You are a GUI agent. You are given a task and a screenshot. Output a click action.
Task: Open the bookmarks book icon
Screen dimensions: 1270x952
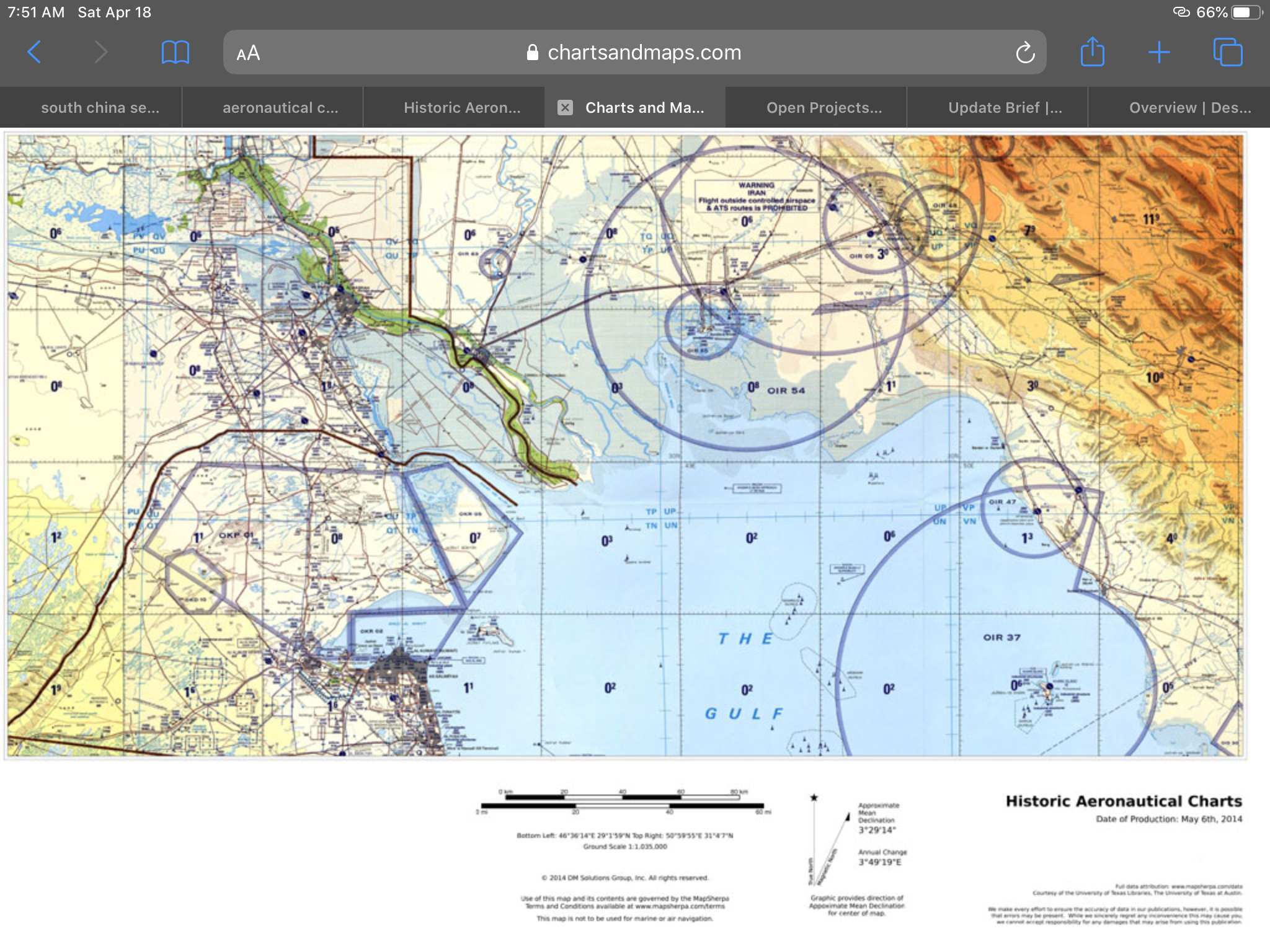pyautogui.click(x=175, y=52)
